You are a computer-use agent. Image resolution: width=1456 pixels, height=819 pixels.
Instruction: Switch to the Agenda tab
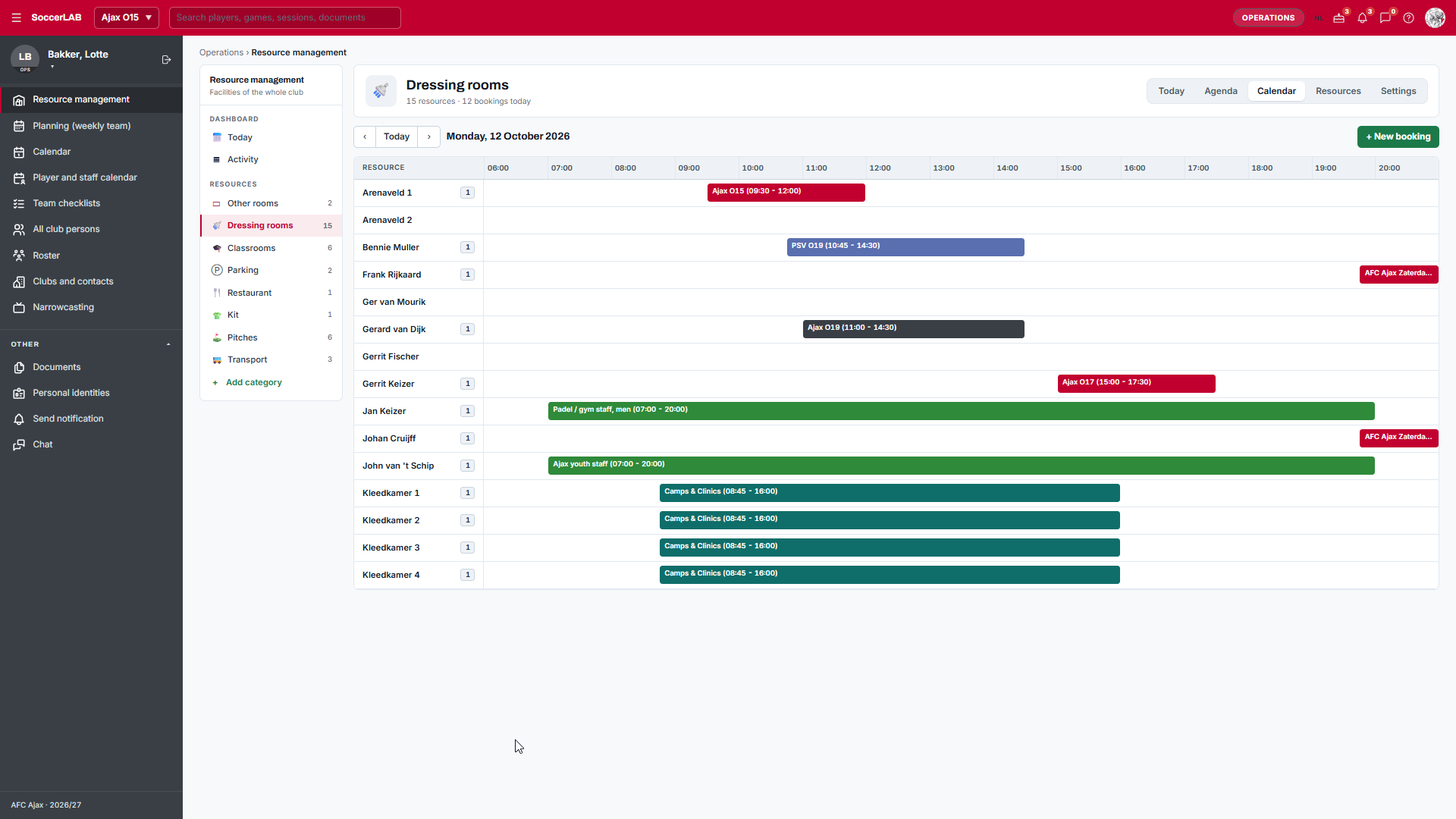click(1221, 91)
